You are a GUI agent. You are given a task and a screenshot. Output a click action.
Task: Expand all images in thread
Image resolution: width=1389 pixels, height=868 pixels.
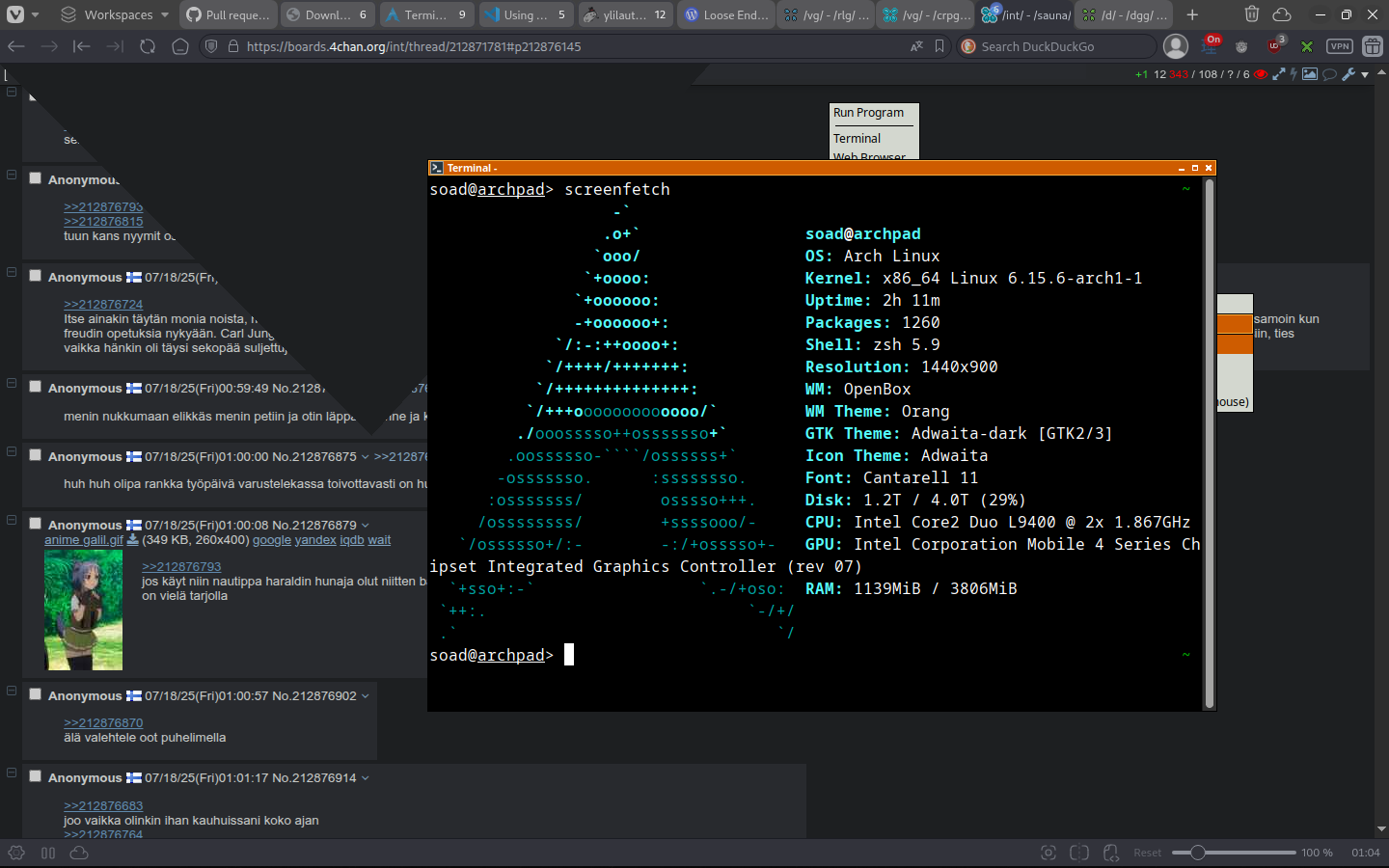tap(1278, 74)
